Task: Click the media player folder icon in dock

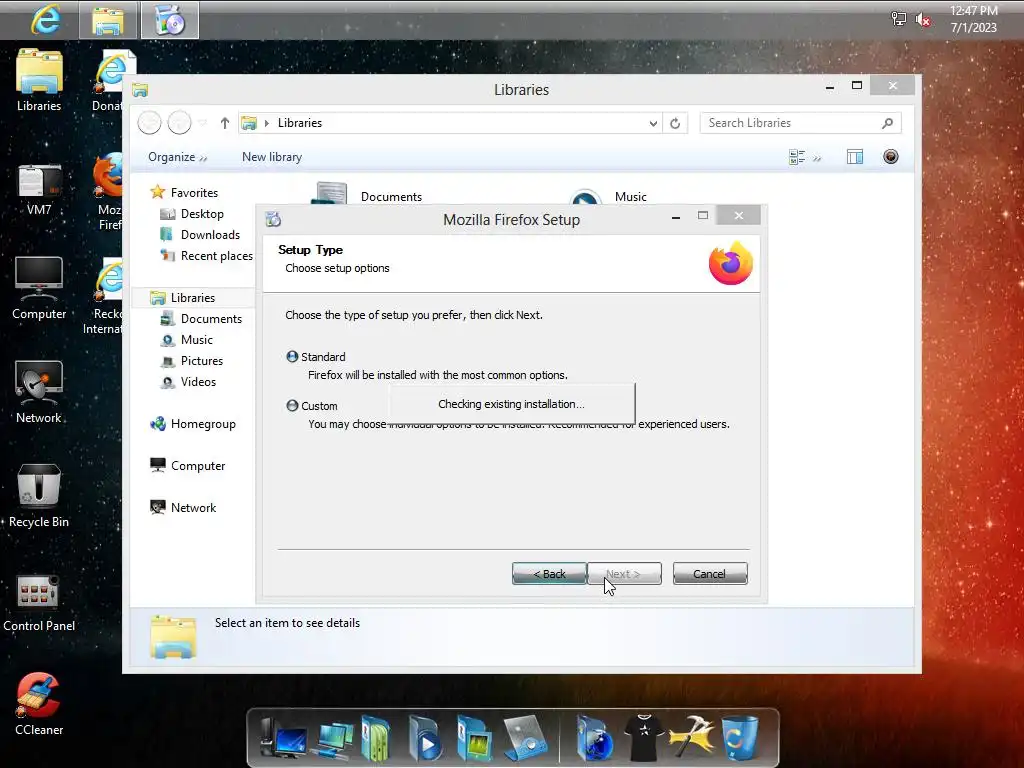Action: pyautogui.click(x=424, y=739)
